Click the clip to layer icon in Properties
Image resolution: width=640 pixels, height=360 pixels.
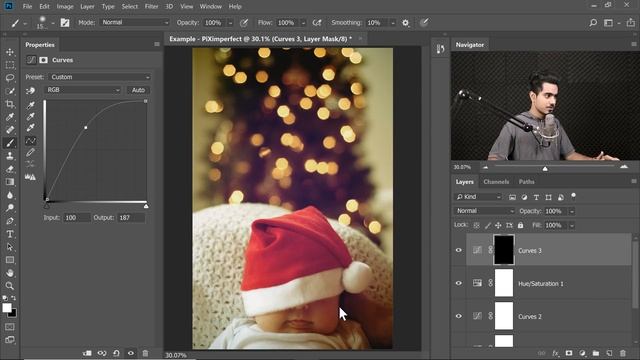click(x=87, y=353)
